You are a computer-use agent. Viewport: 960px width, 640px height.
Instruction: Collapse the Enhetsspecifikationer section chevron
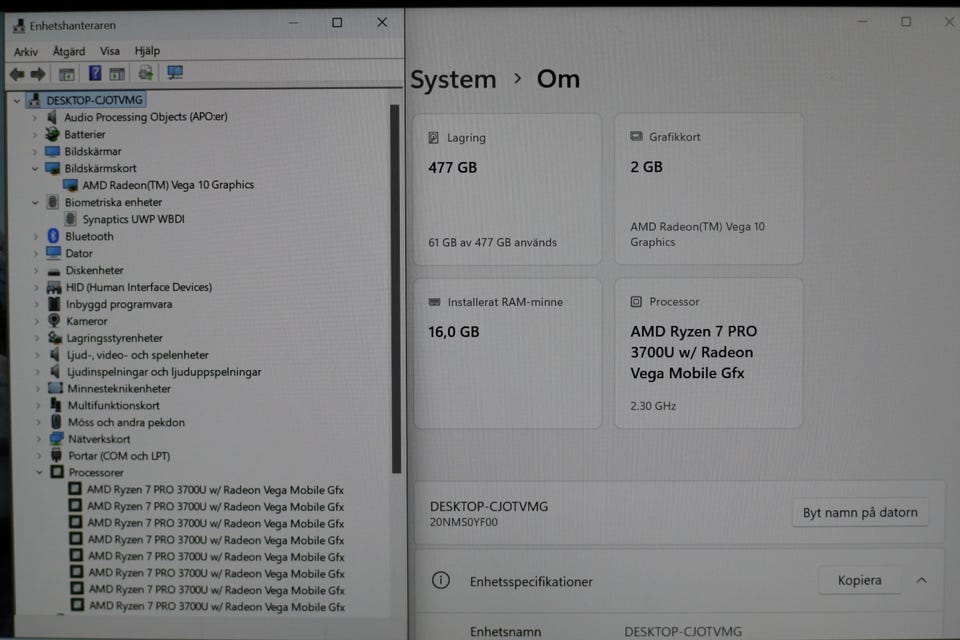pyautogui.click(x=921, y=580)
